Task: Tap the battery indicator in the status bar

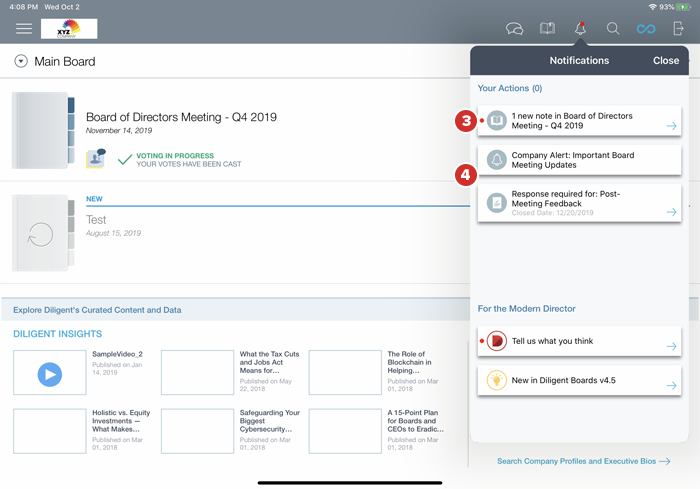Action: pos(683,7)
